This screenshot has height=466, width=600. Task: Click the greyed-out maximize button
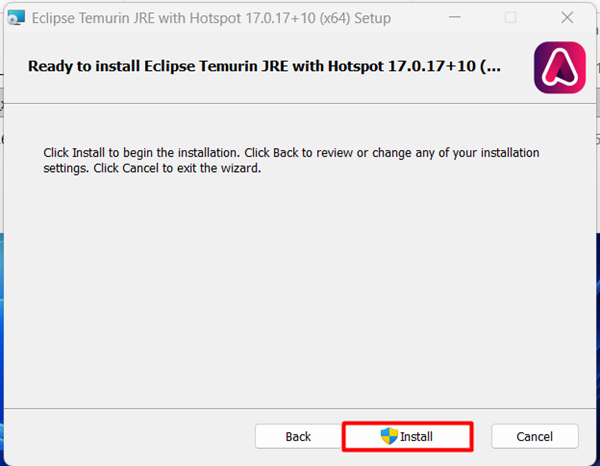[511, 18]
